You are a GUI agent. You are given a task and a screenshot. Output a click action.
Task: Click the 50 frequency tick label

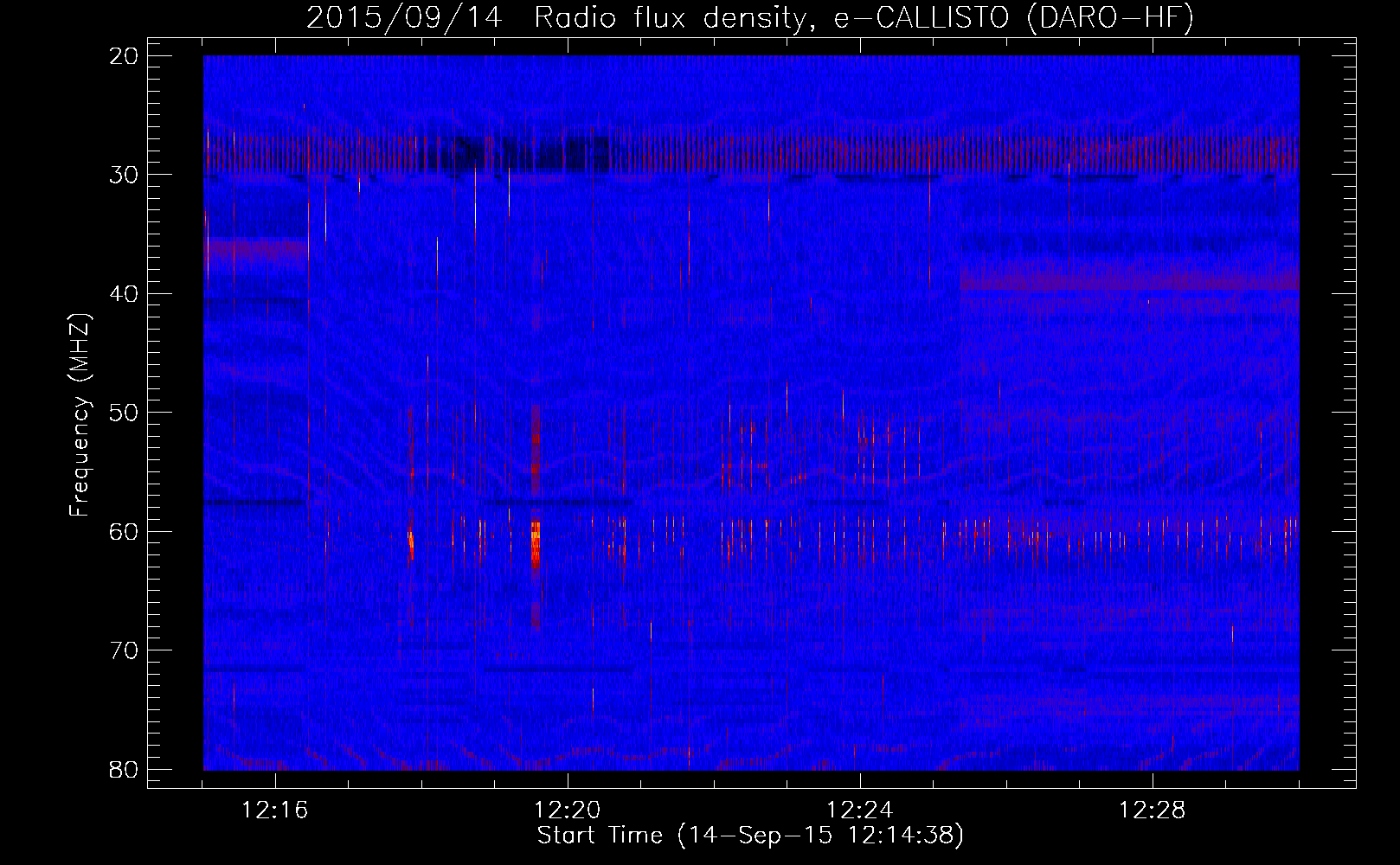pos(125,413)
